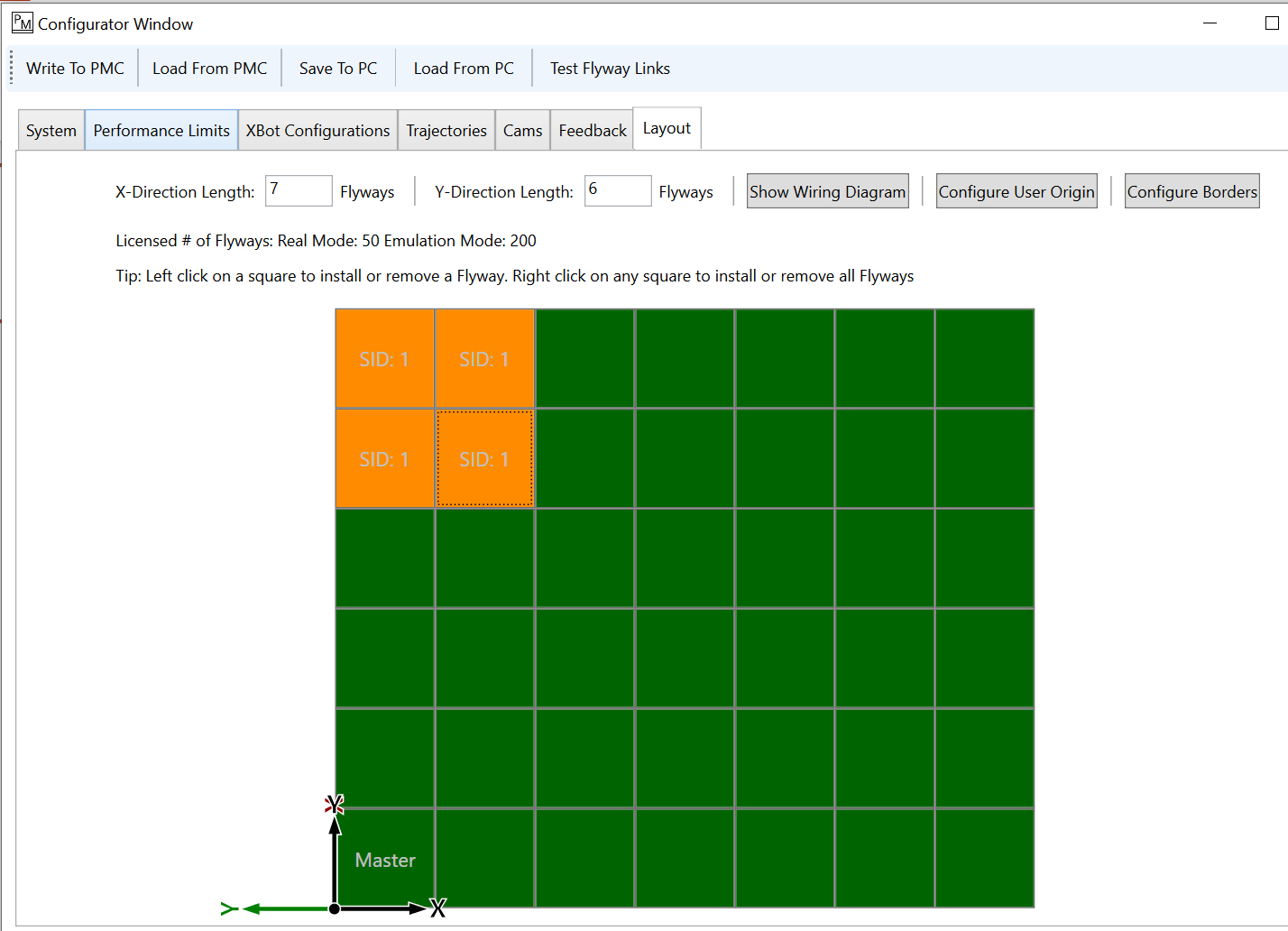Click the Configurator Window app icon
The height and width of the screenshot is (931, 1288).
point(22,23)
